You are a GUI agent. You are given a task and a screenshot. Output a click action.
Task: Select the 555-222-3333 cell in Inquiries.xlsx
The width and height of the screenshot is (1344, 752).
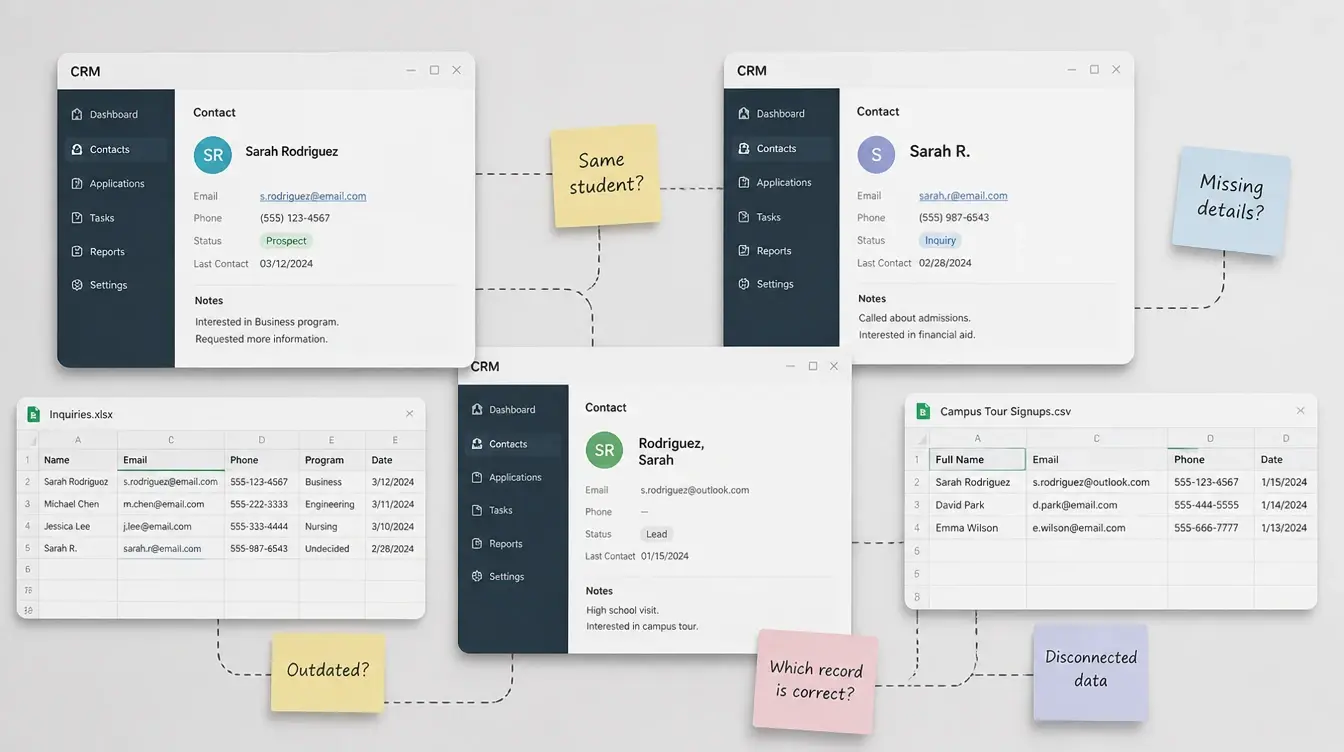pyautogui.click(x=261, y=504)
